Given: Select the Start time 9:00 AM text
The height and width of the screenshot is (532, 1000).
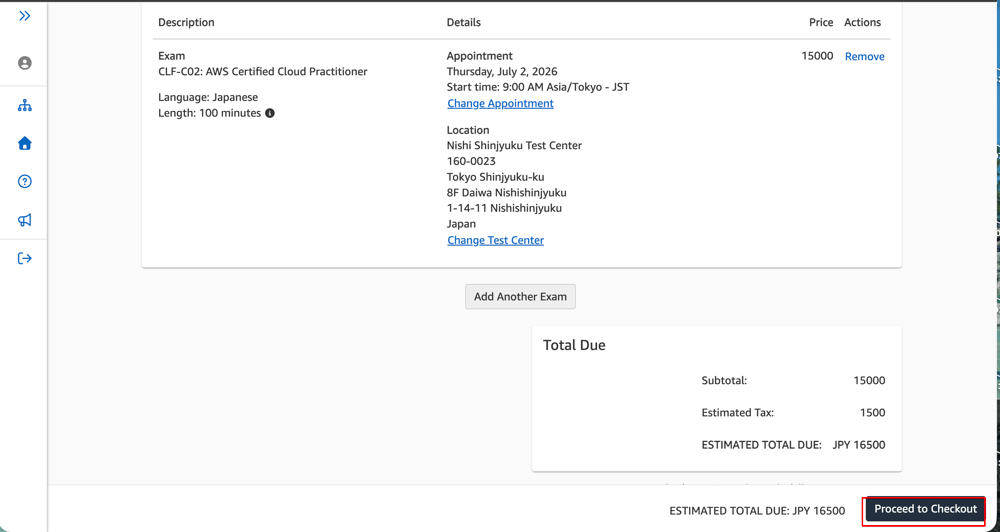Looking at the screenshot, I should [538, 87].
